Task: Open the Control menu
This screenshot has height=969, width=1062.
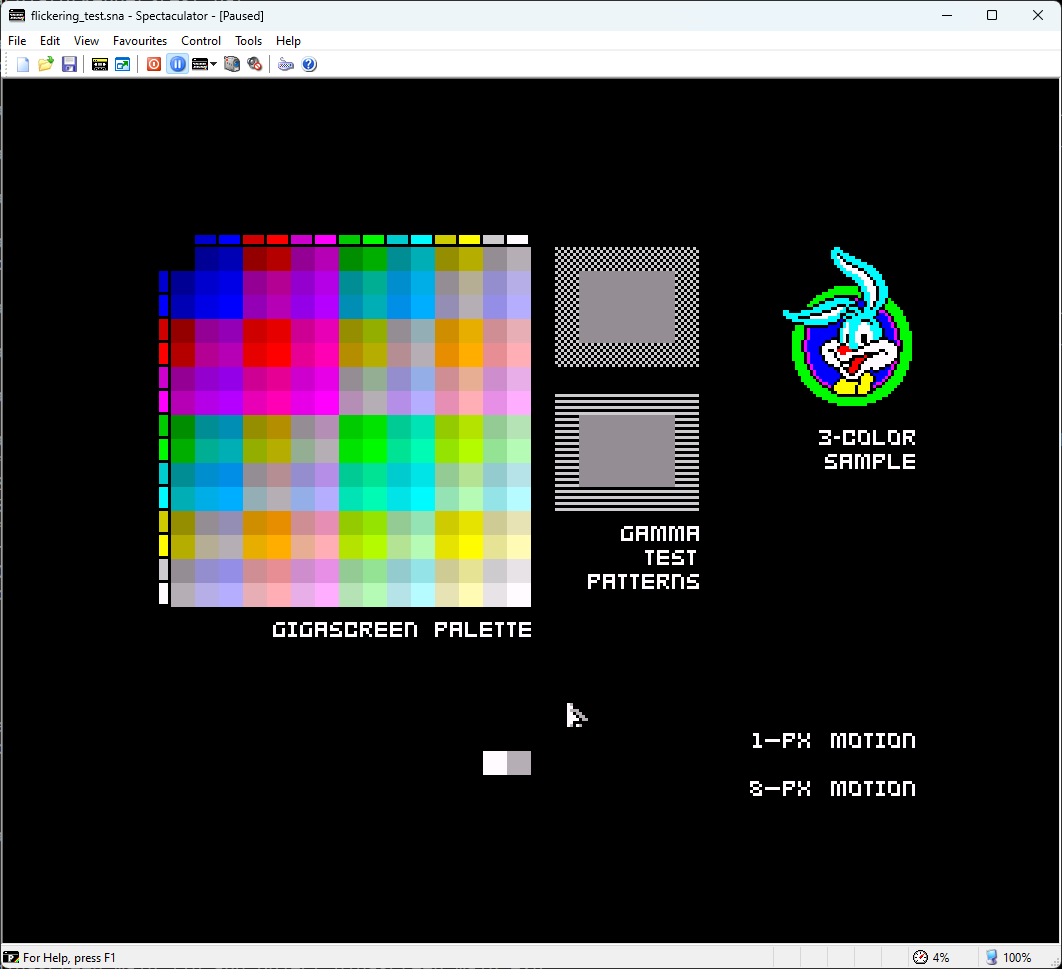Action: (200, 41)
